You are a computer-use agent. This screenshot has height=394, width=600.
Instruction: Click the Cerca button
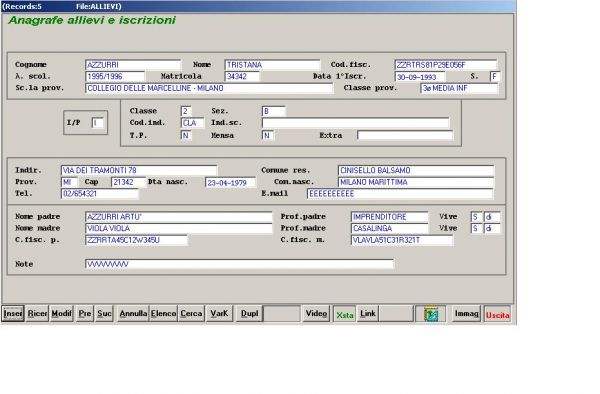click(191, 314)
